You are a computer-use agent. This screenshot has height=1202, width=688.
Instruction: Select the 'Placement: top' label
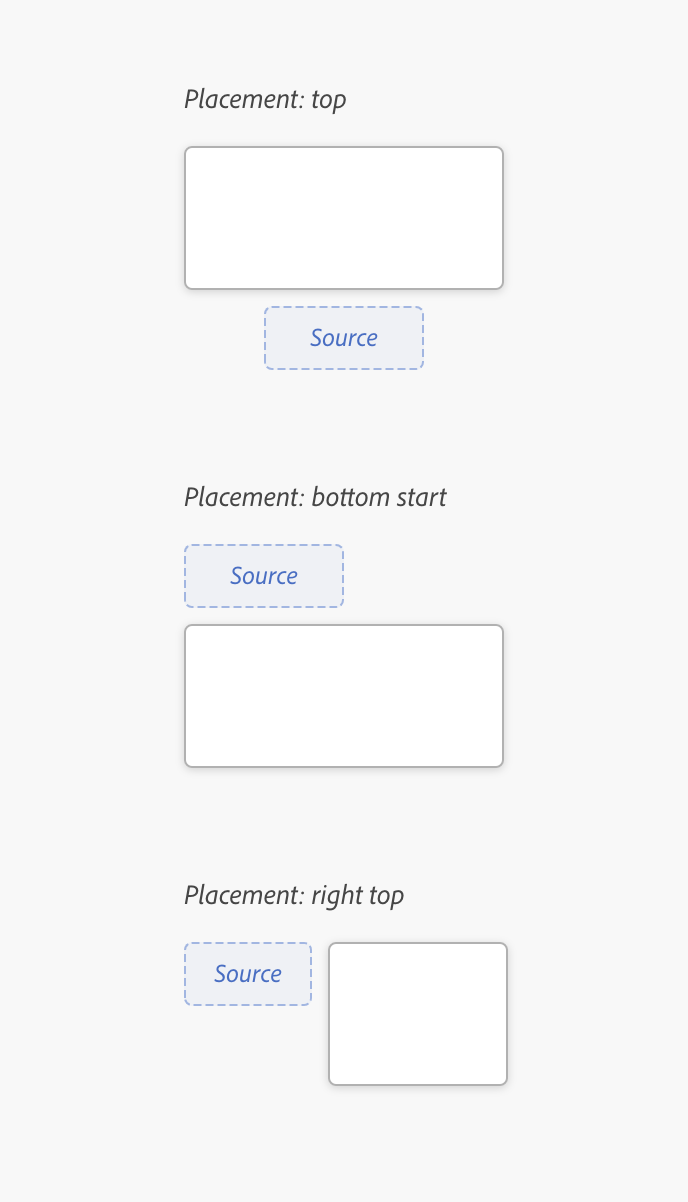265,100
